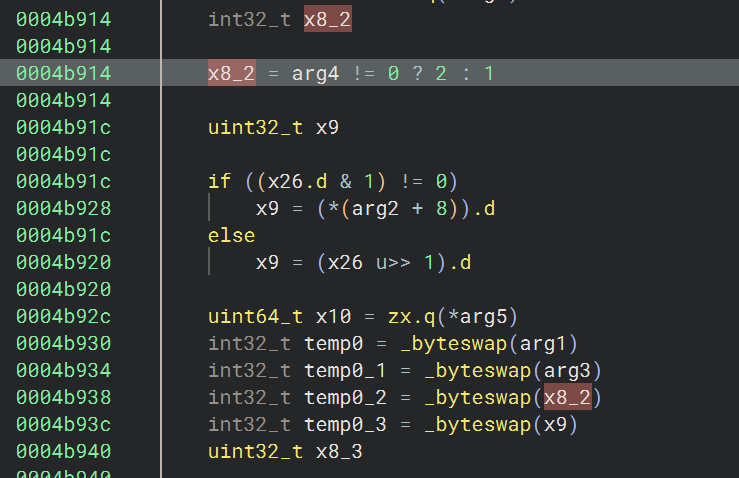Follow the _byteswap call taking arg1

coord(479,343)
